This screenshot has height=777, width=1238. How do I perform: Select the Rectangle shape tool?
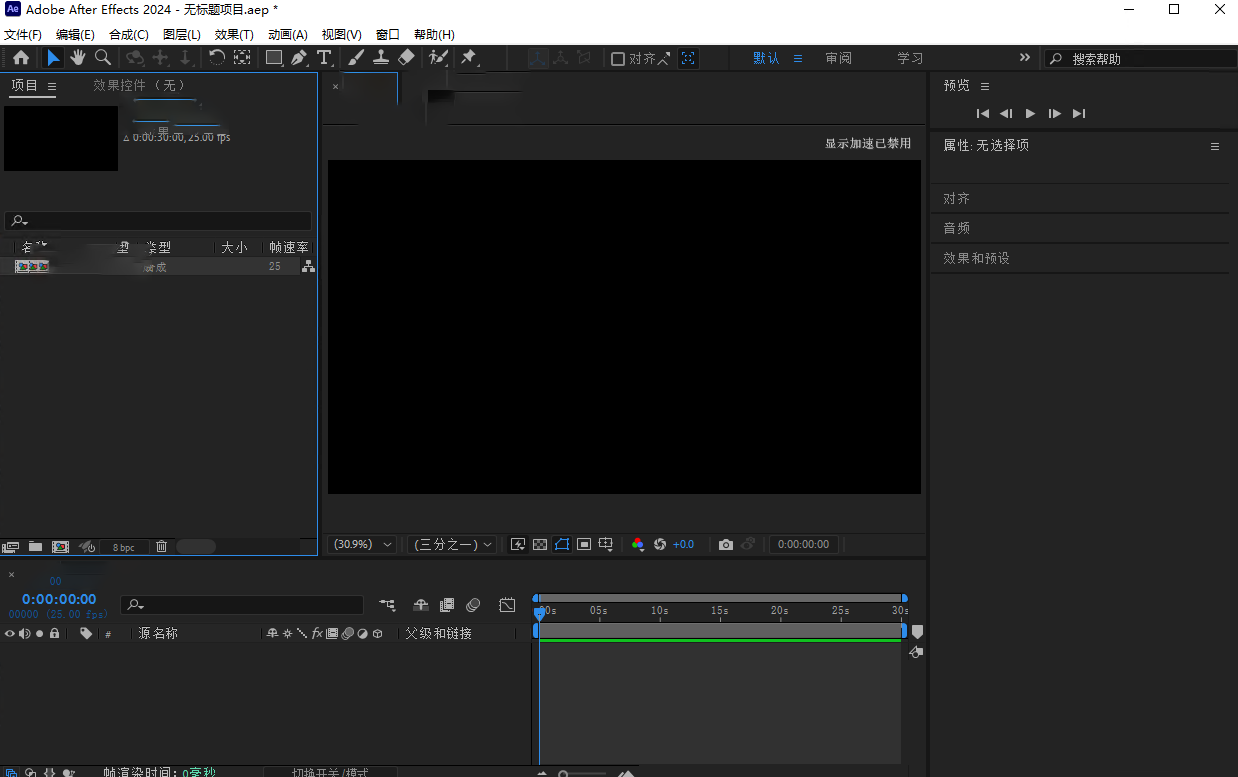click(x=273, y=58)
